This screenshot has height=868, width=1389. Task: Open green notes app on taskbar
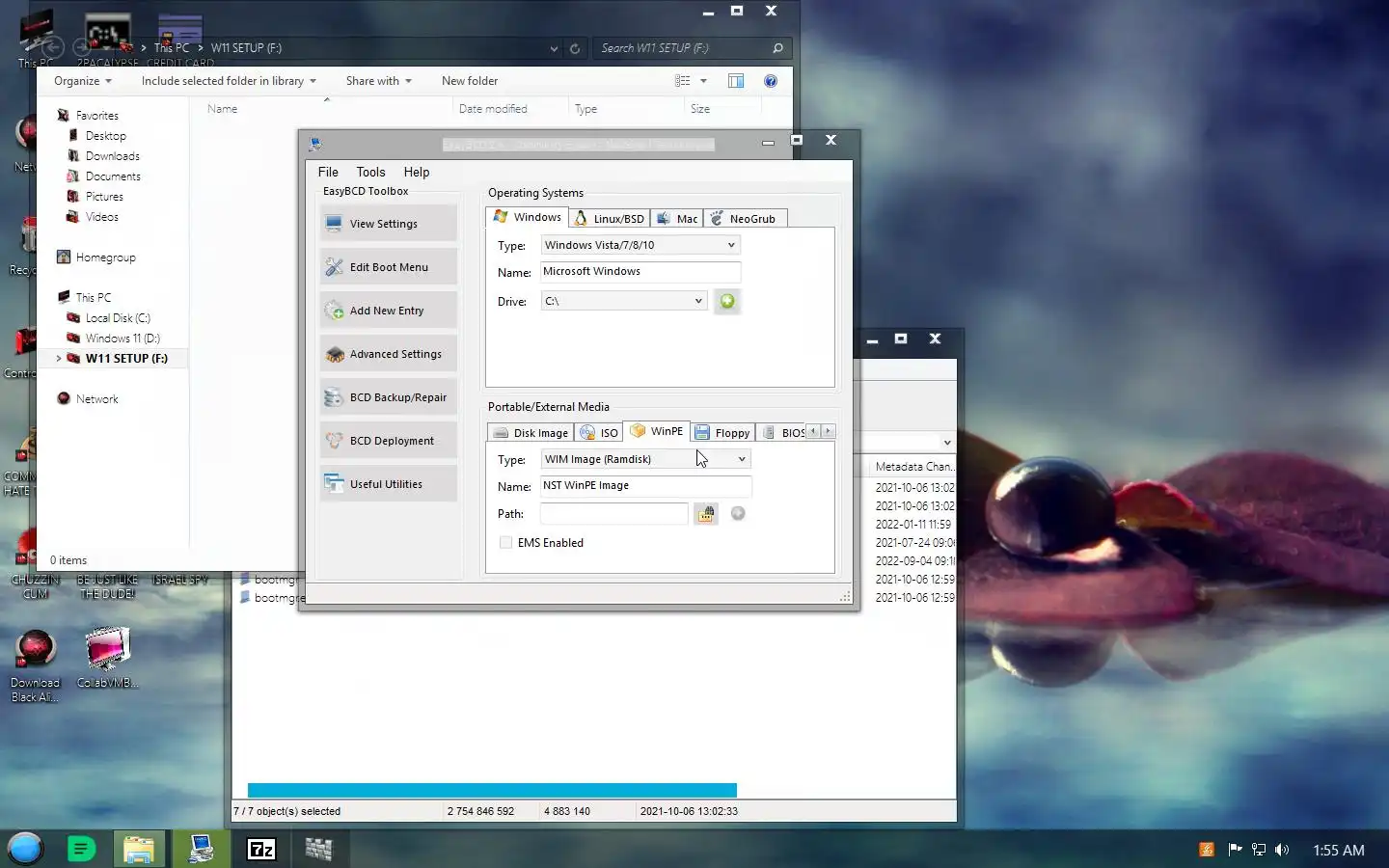81,849
